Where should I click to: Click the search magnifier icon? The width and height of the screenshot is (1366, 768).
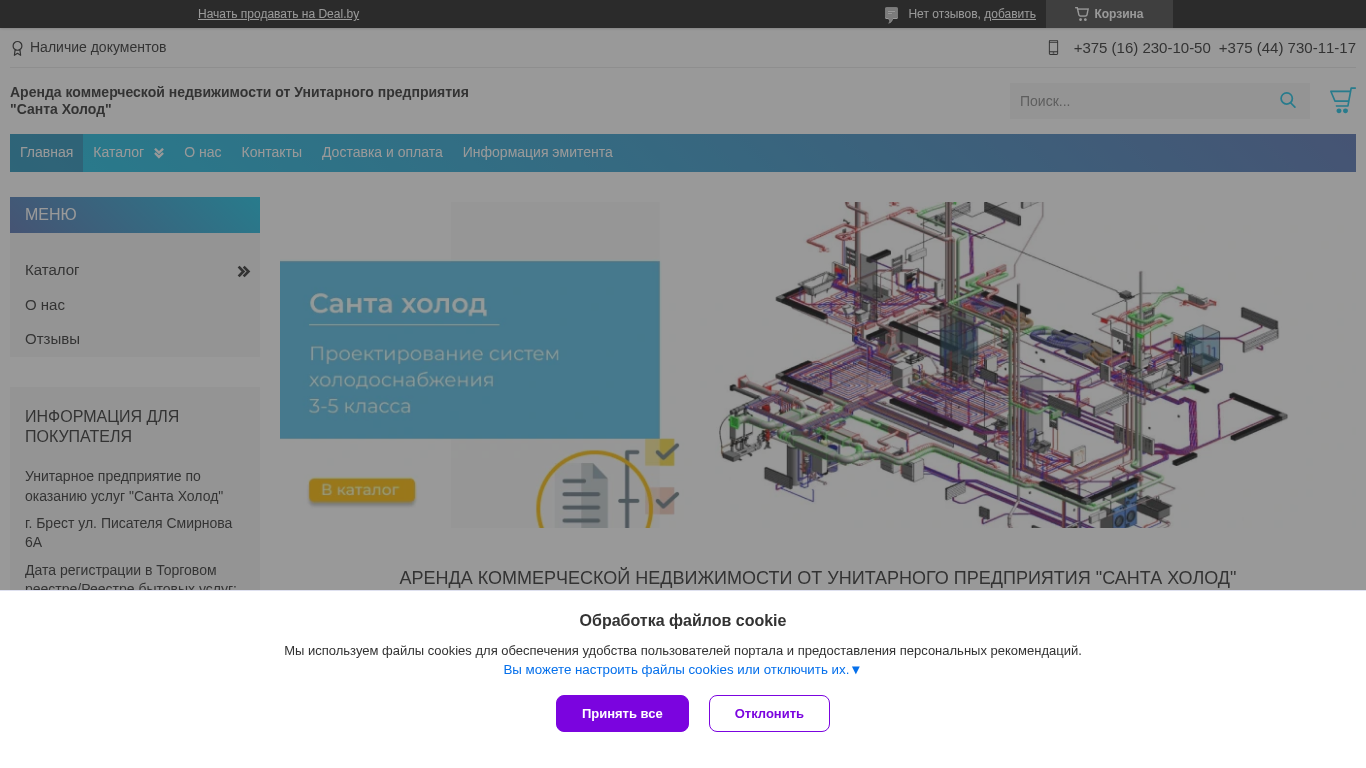click(1288, 100)
